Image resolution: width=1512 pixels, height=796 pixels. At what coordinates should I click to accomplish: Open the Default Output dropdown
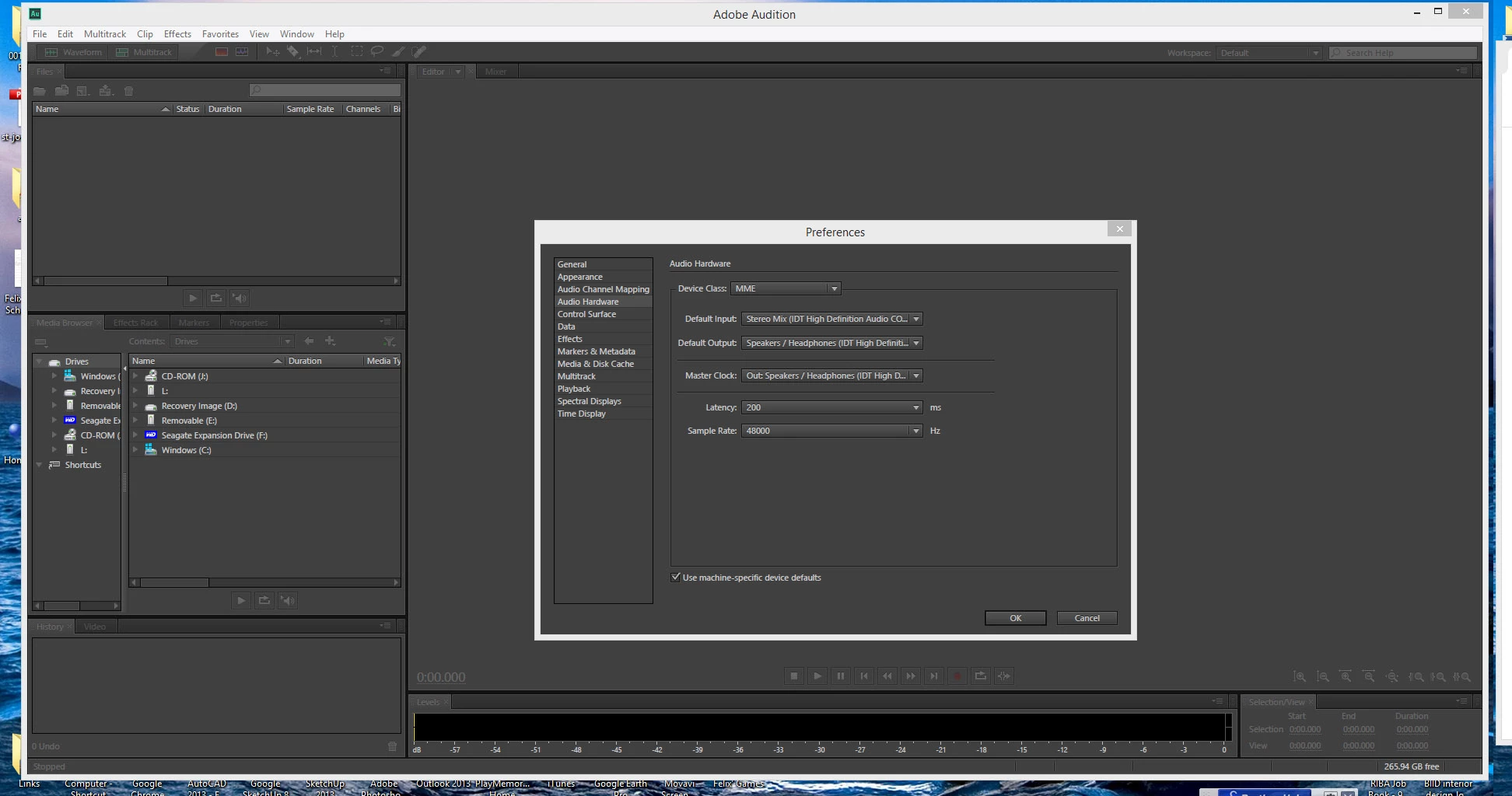coord(832,343)
